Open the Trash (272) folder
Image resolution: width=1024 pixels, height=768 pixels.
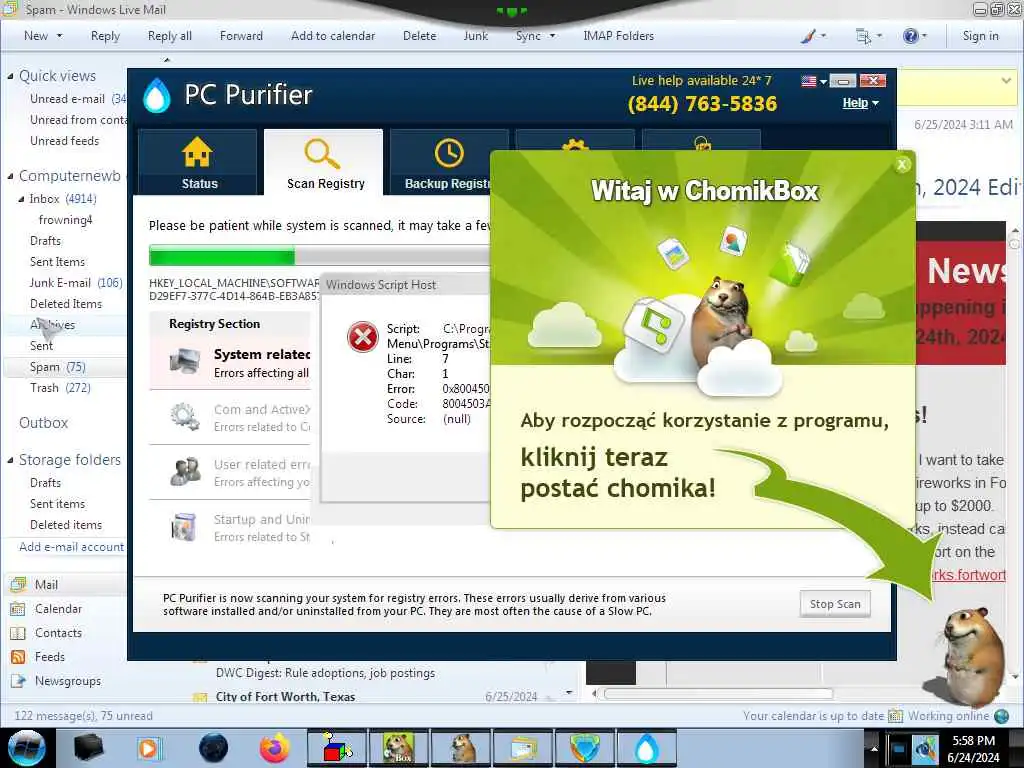[60, 388]
